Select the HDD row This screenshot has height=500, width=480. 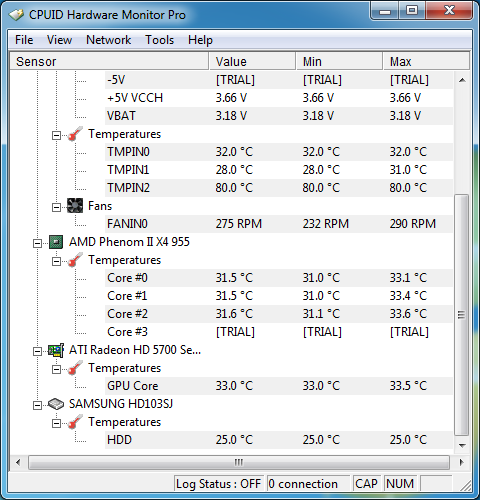279,440
